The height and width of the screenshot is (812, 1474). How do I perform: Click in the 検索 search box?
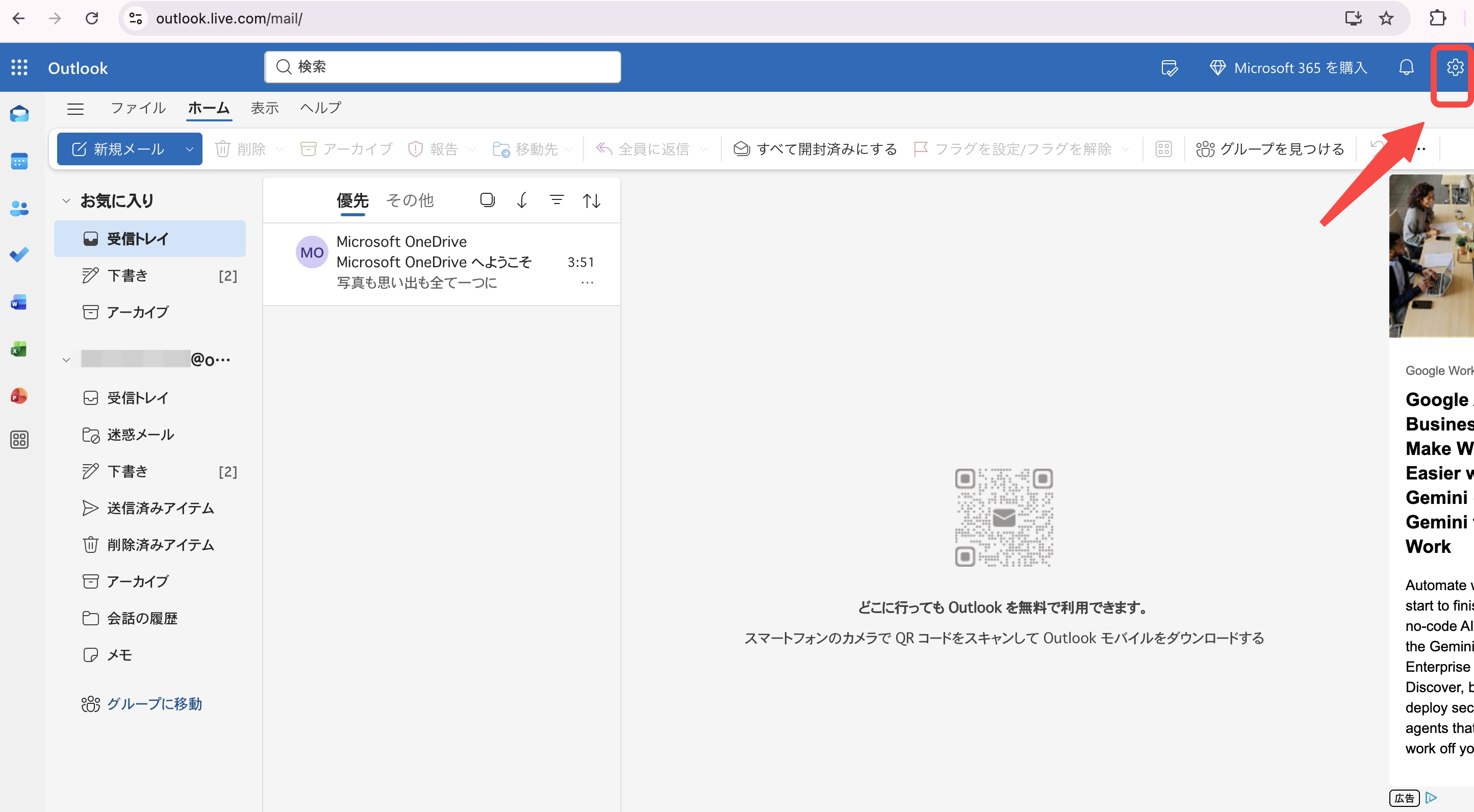click(442, 67)
